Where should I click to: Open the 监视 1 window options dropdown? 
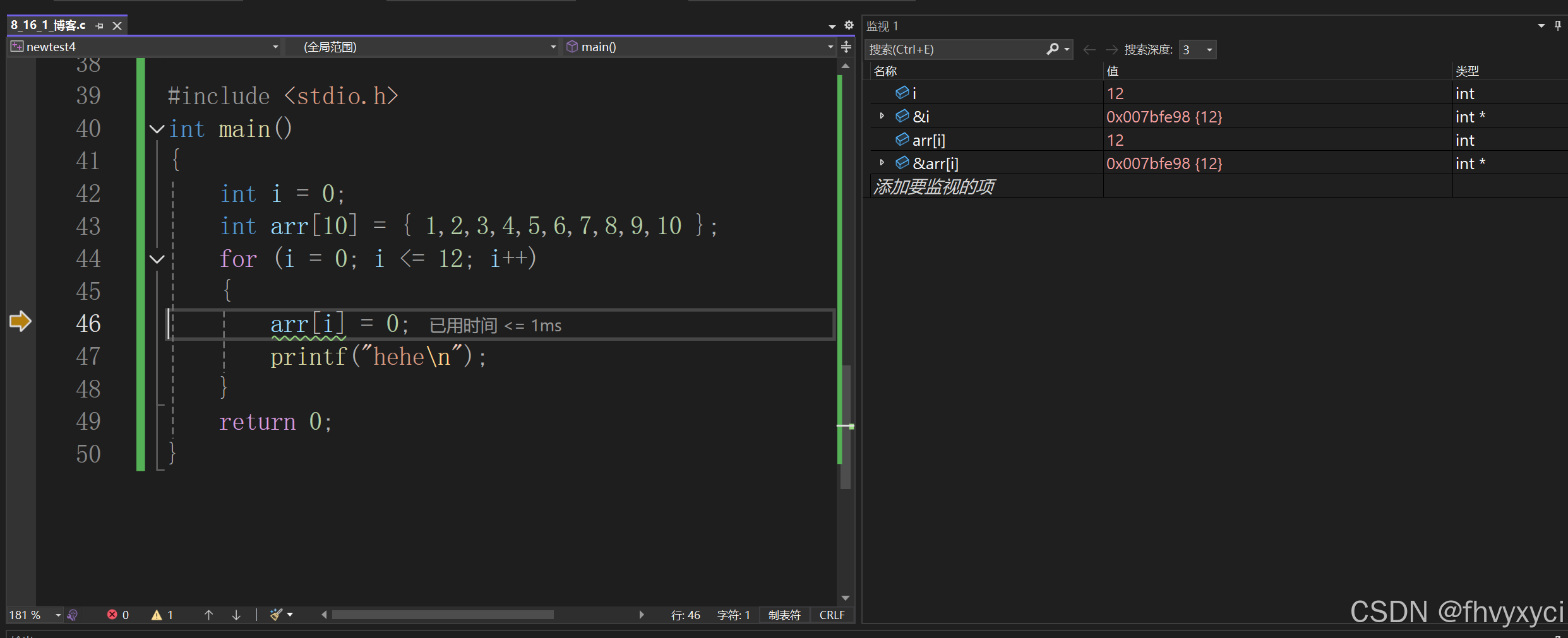coord(1541,26)
